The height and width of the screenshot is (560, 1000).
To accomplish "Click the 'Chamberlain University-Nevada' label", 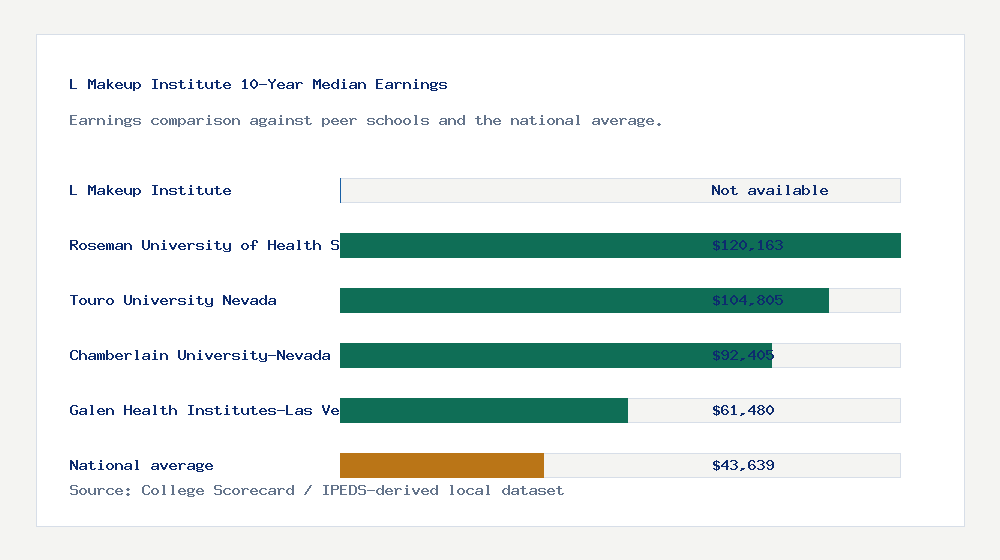I will 200,355.
